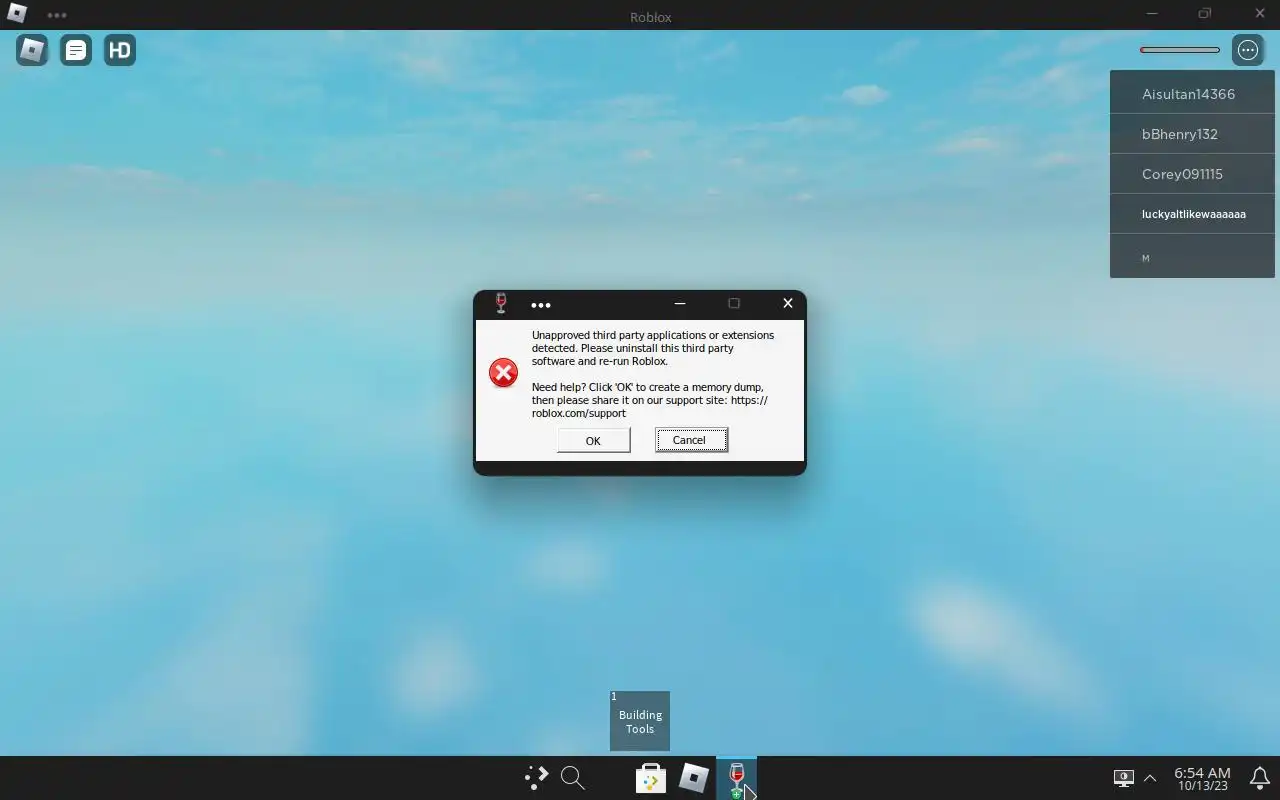Open the dialog's three-dot menu
Screen dimensions: 1280x800
[541, 305]
